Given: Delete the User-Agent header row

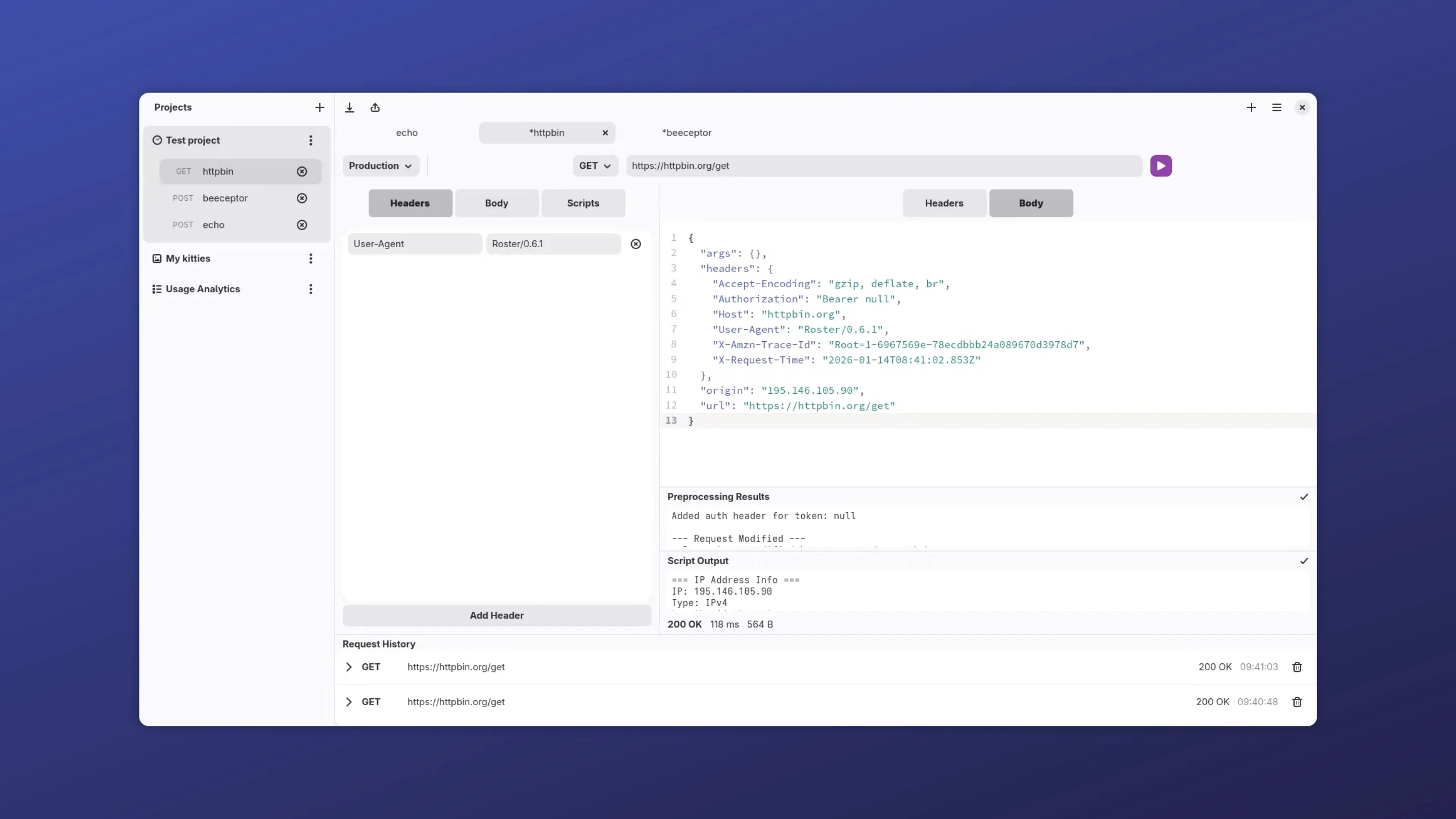Looking at the screenshot, I should coord(635,244).
